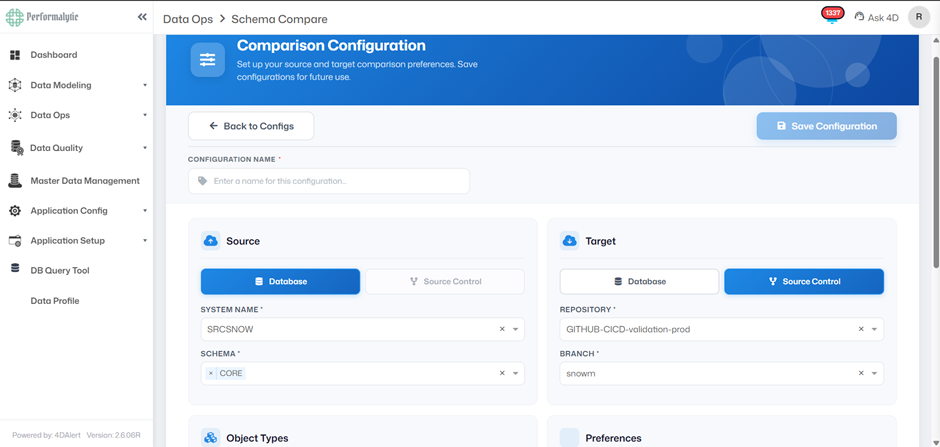Image resolution: width=940 pixels, height=447 pixels.
Task: Click Data Ops in the breadcrumb
Action: (188, 19)
